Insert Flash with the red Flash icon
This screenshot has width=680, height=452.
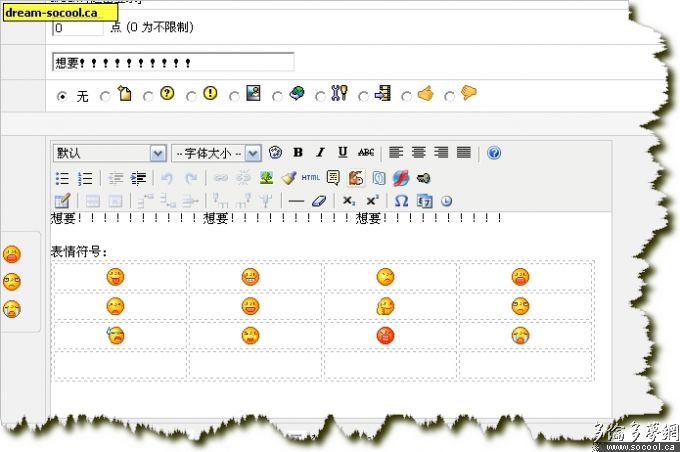pos(401,178)
